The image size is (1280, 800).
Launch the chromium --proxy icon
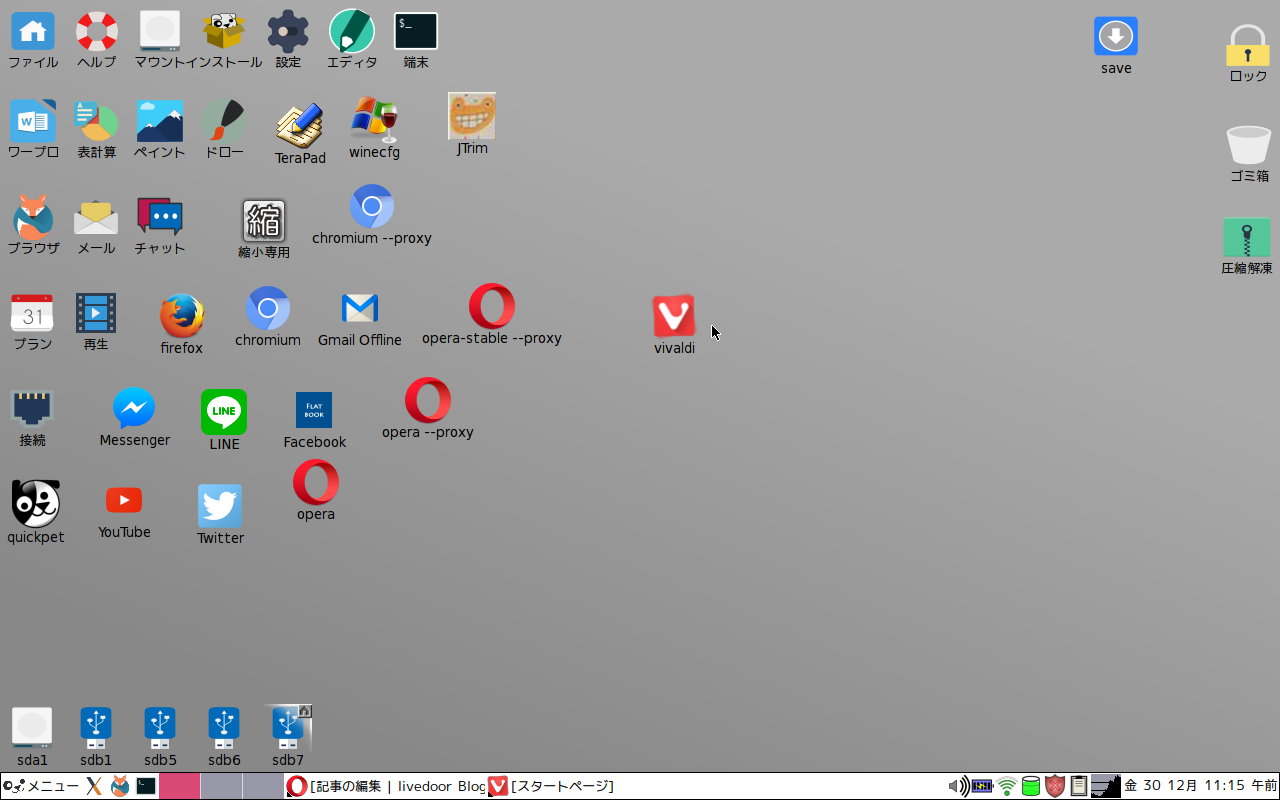[372, 206]
